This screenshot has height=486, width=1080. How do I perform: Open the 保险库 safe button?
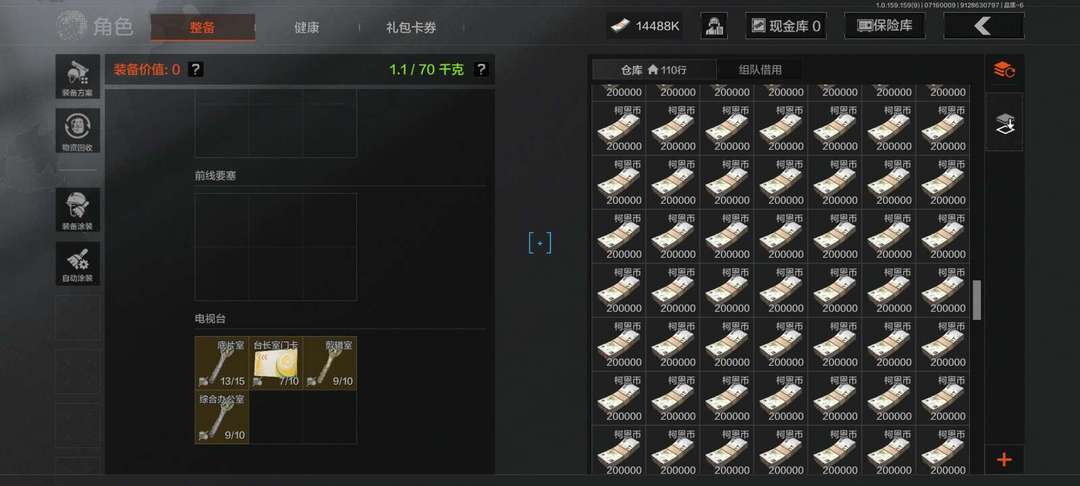click(884, 26)
